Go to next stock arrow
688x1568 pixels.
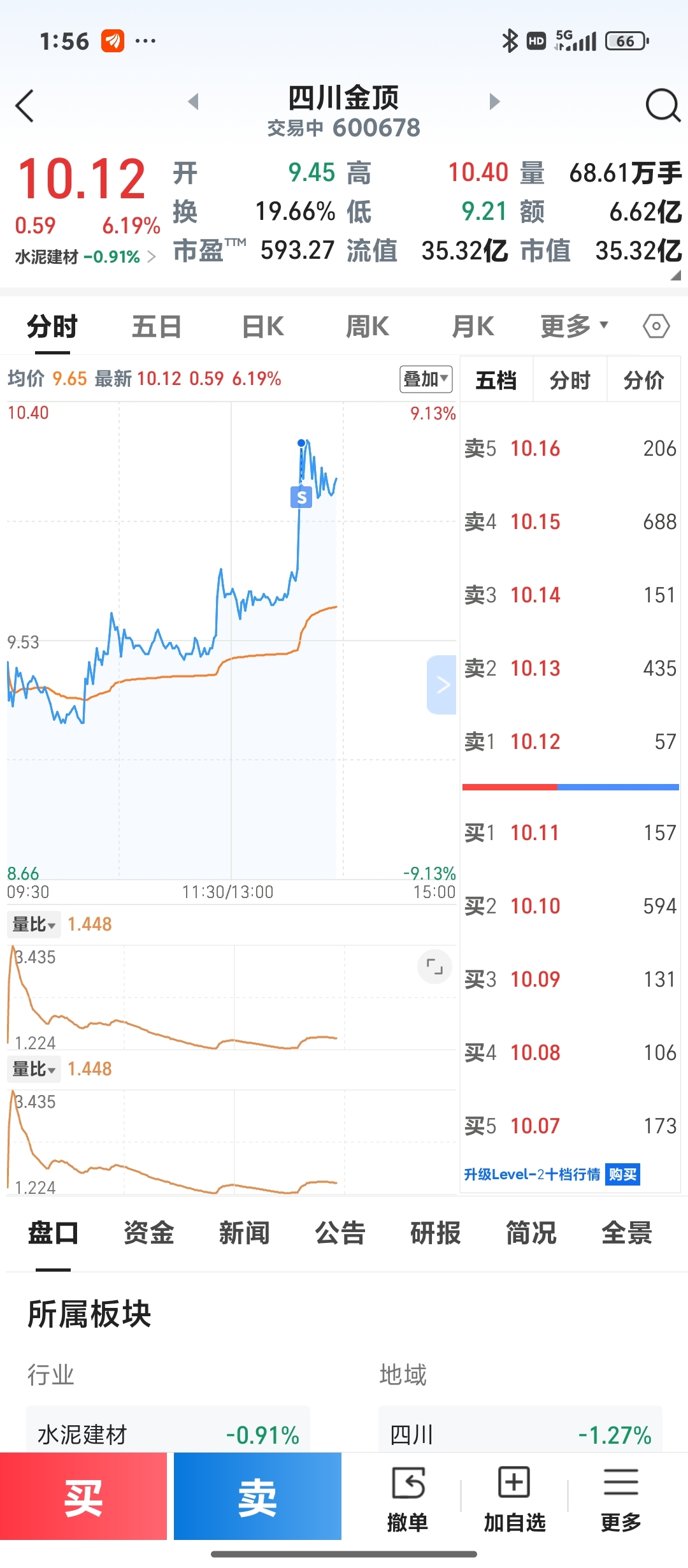tap(494, 101)
